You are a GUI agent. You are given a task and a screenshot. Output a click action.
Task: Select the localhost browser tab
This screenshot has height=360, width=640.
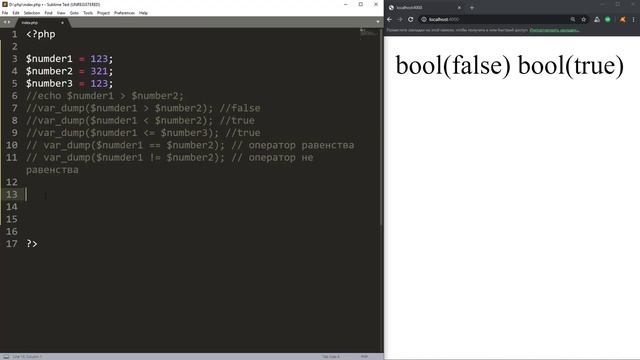(424, 7)
